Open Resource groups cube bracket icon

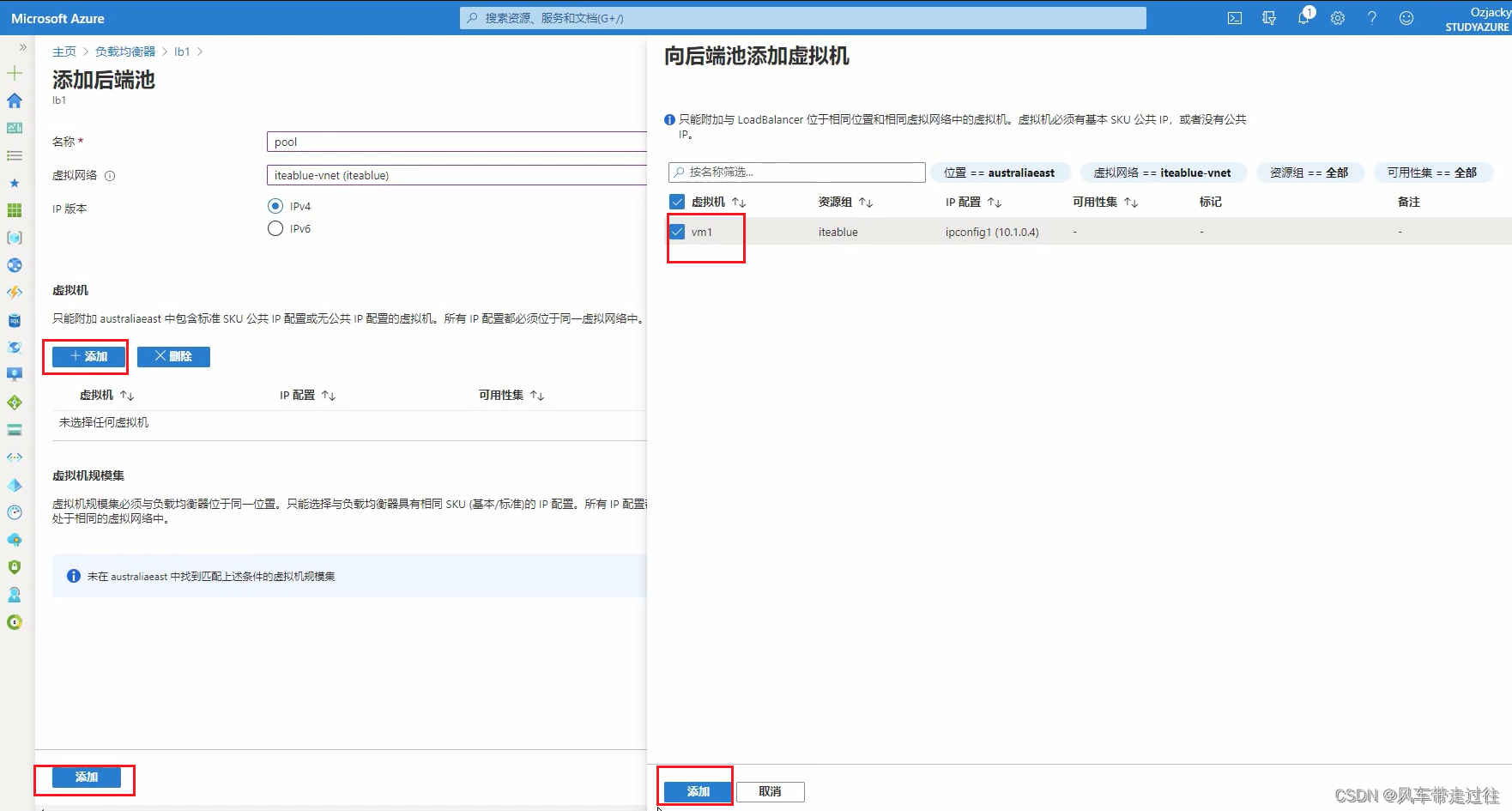[15, 238]
